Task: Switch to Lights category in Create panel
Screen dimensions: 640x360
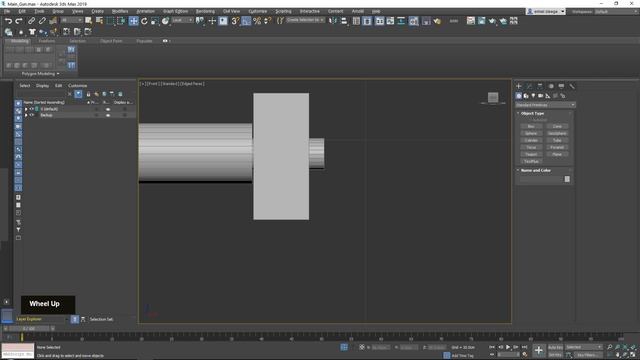Action: (x=533, y=96)
